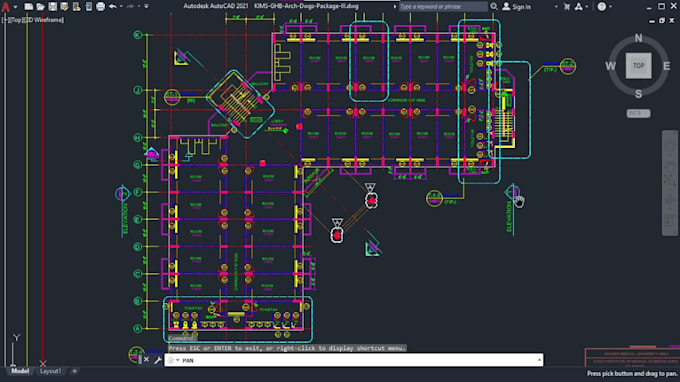Click grid bubble H on the plan
Viewport: 680px width, 382px height.
(137, 138)
